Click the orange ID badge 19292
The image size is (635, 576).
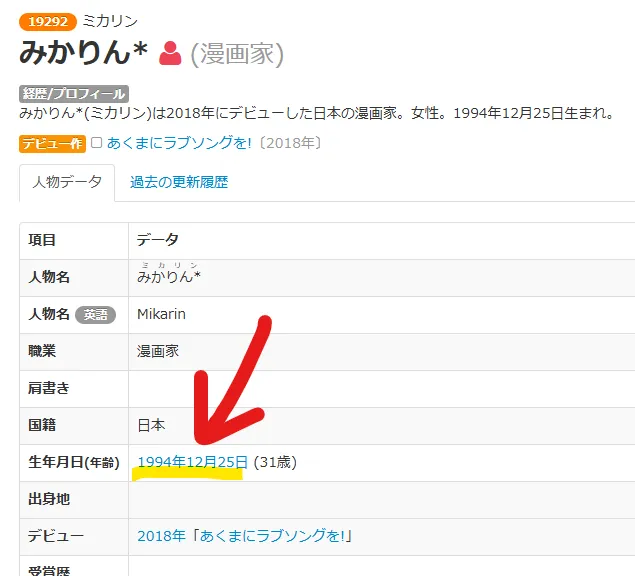tap(48, 21)
